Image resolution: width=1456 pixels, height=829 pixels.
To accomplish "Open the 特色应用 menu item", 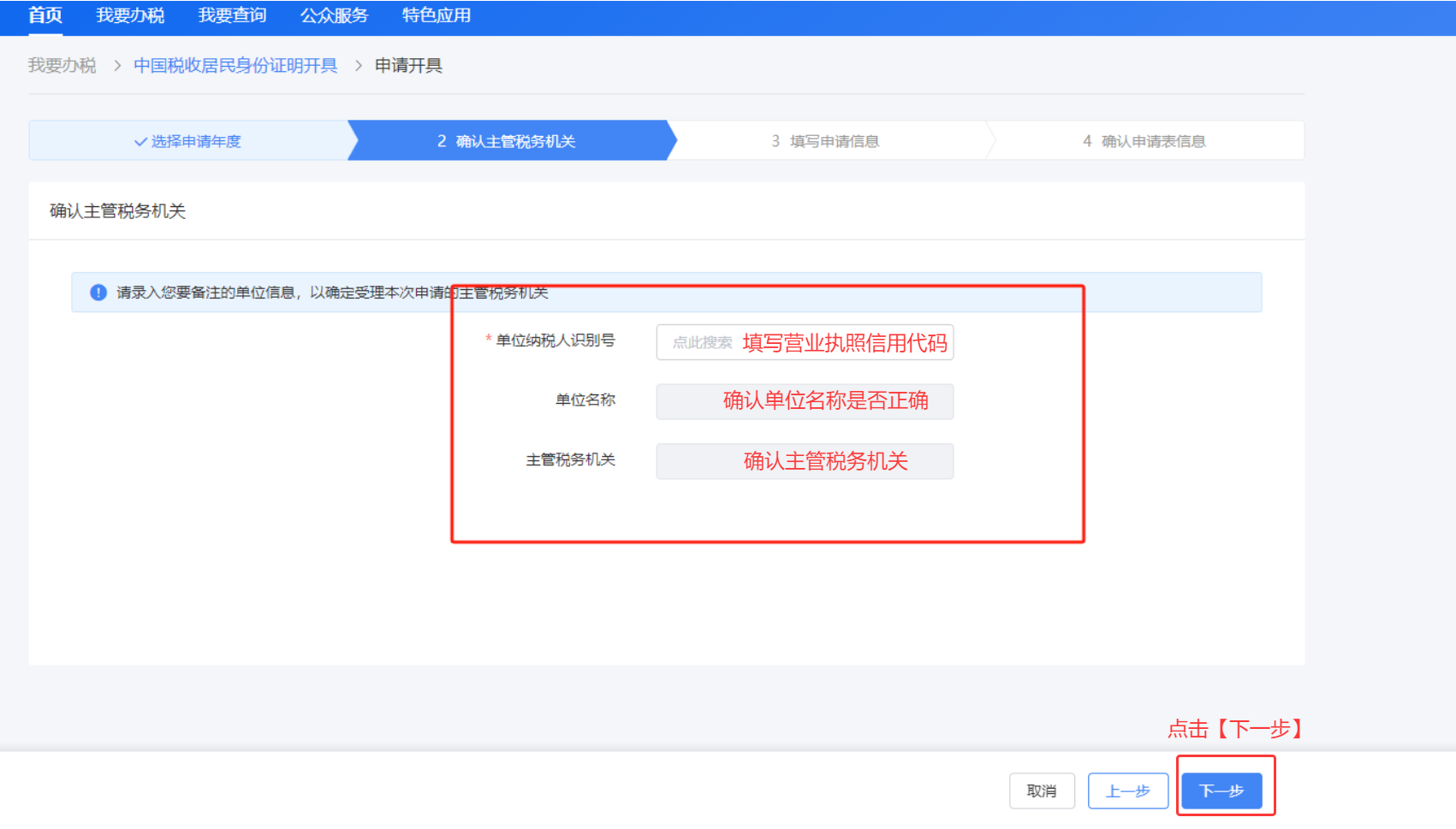I will point(436,15).
